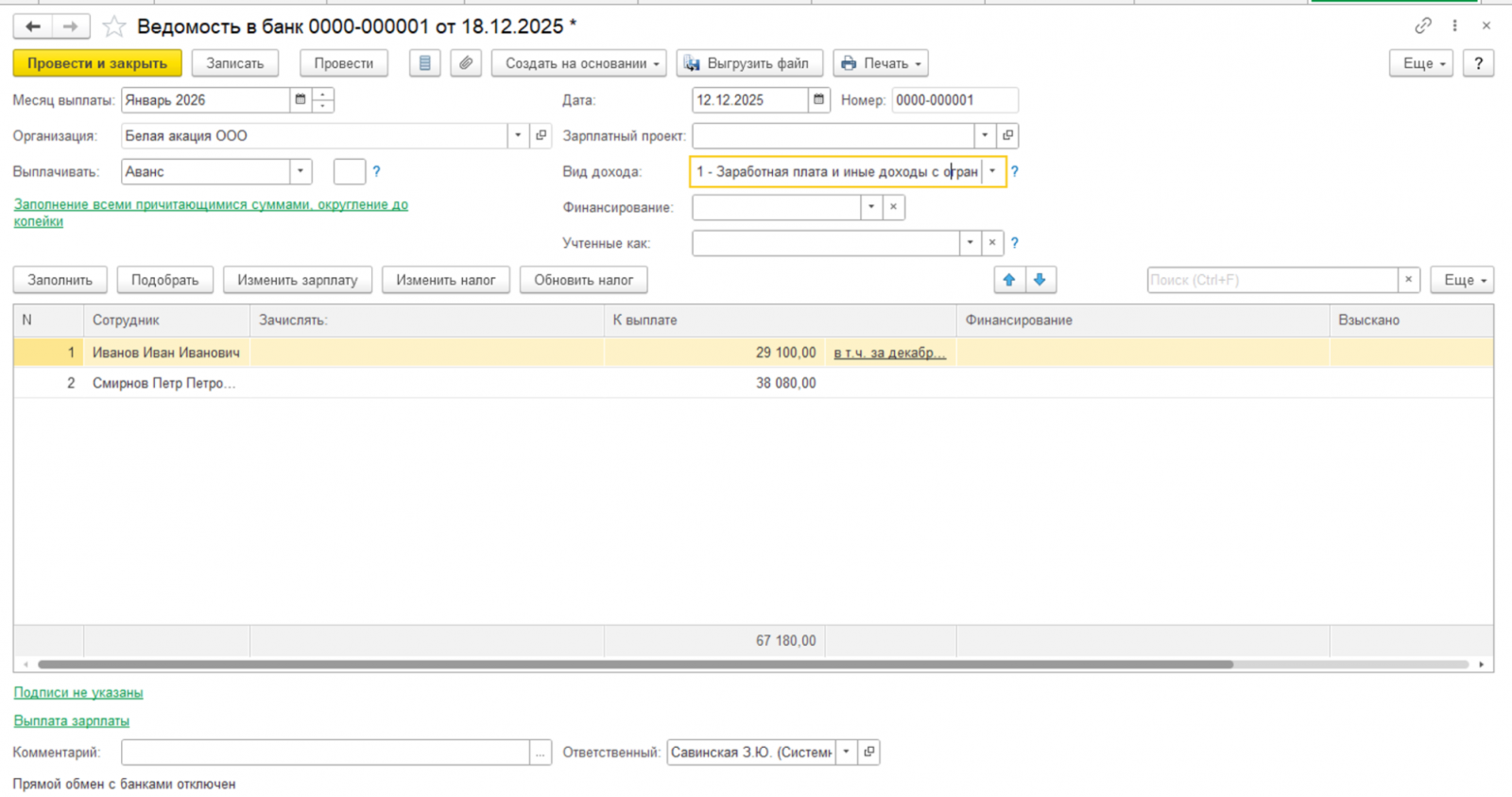Image resolution: width=1512 pixels, height=797 pixels.
Task: Open the Финансирование dropdown
Action: tap(871, 207)
